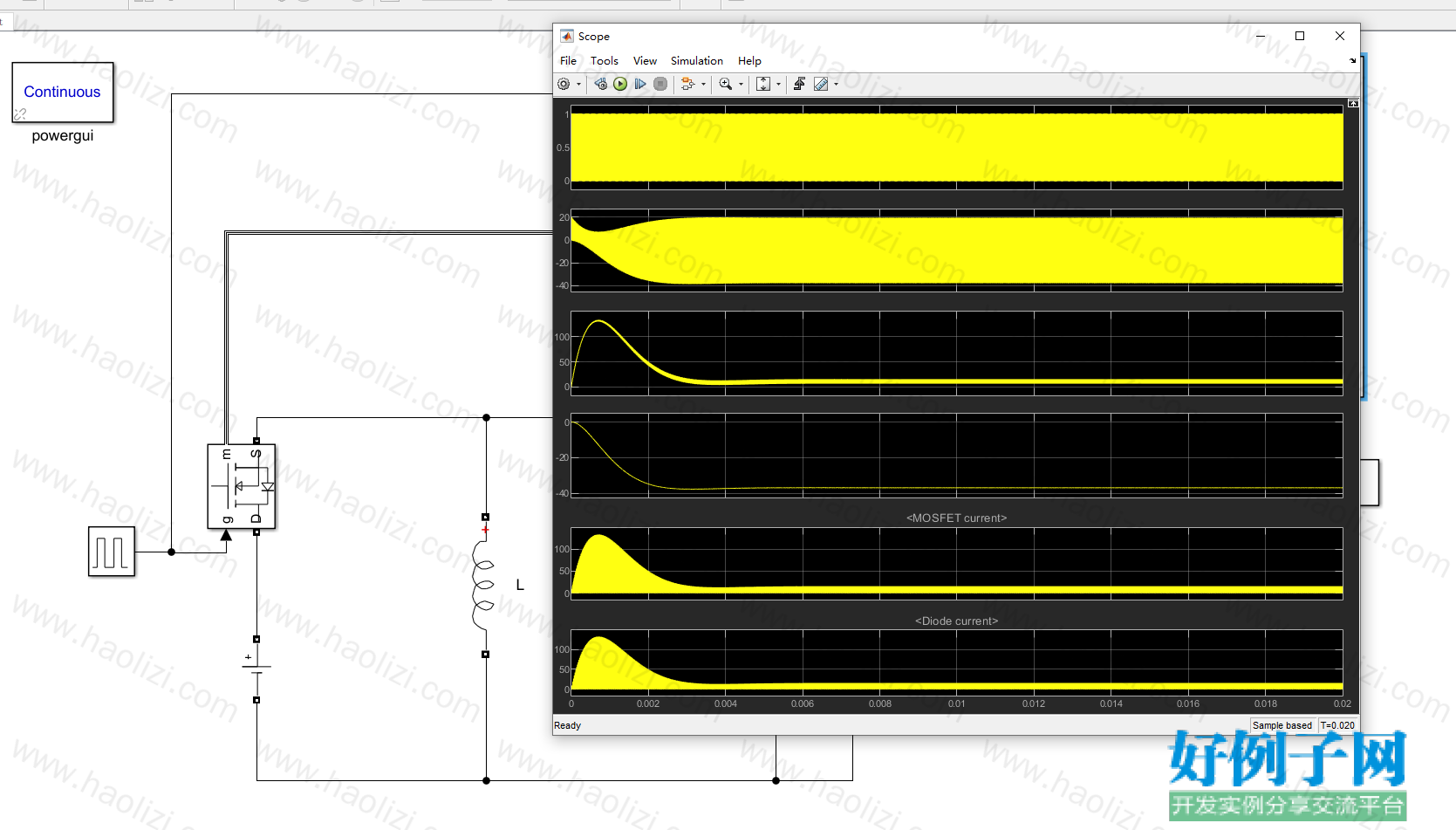Screen dimensions: 1456x830
Task: Maximize the top axes using corner icon
Action: [1353, 103]
